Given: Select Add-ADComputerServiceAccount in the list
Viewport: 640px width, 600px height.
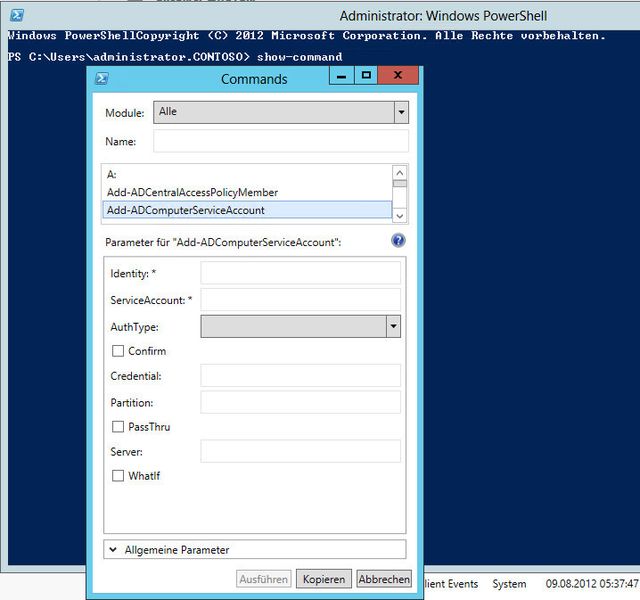Looking at the screenshot, I should pyautogui.click(x=247, y=210).
